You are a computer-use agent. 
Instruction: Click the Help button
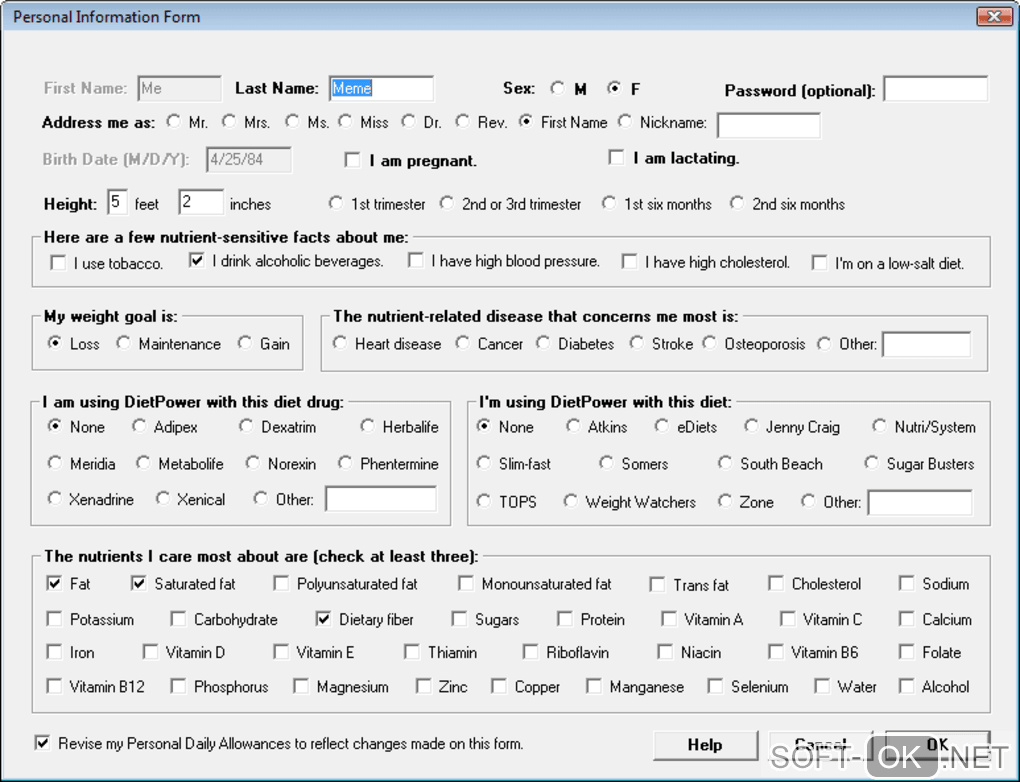tap(705, 745)
